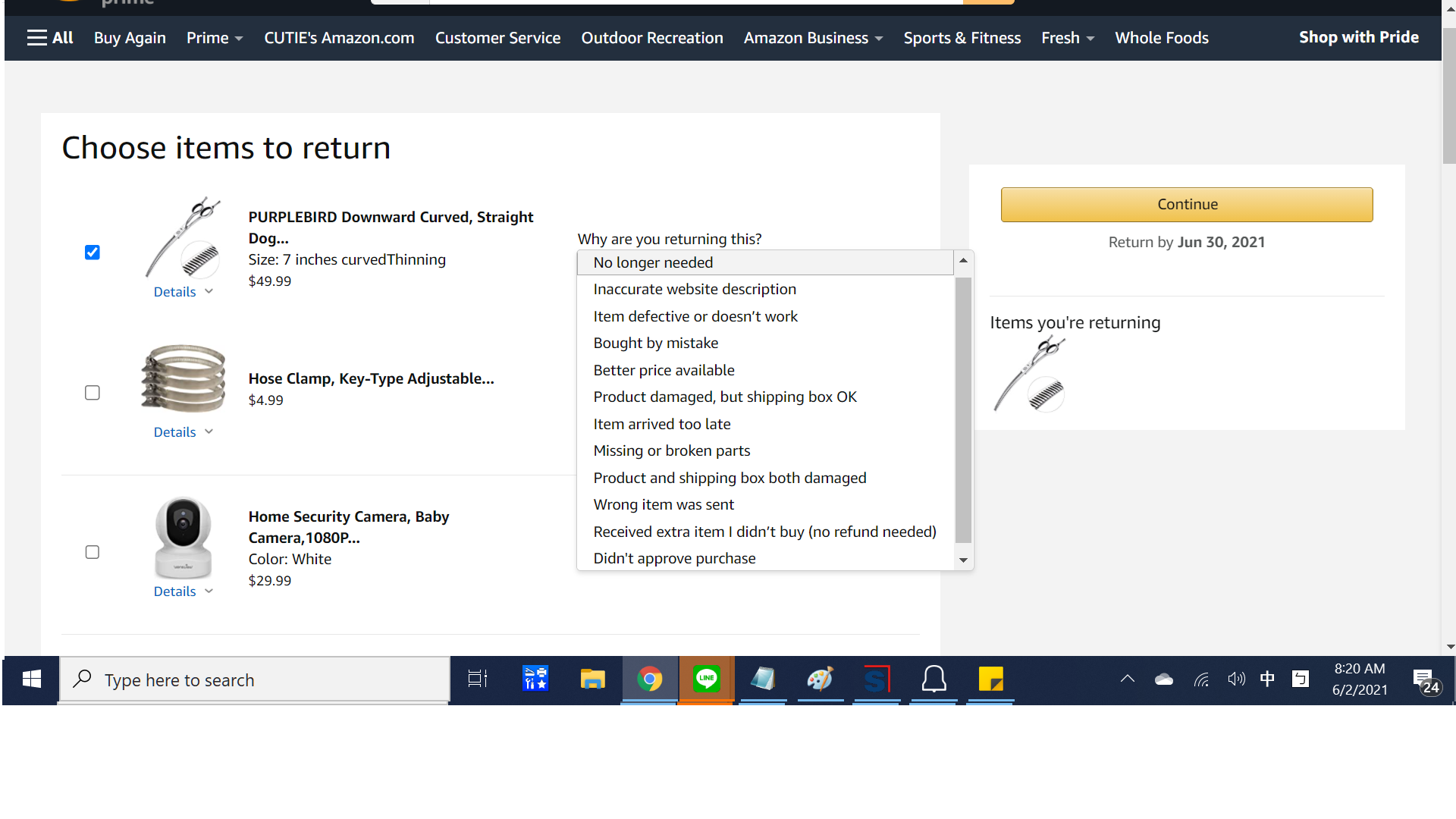Check the Hose Clamp item checkbox

[x=93, y=393]
